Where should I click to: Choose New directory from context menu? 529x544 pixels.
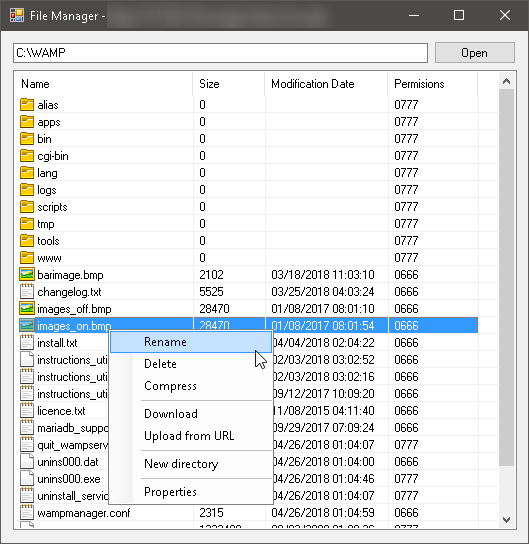[191, 464]
